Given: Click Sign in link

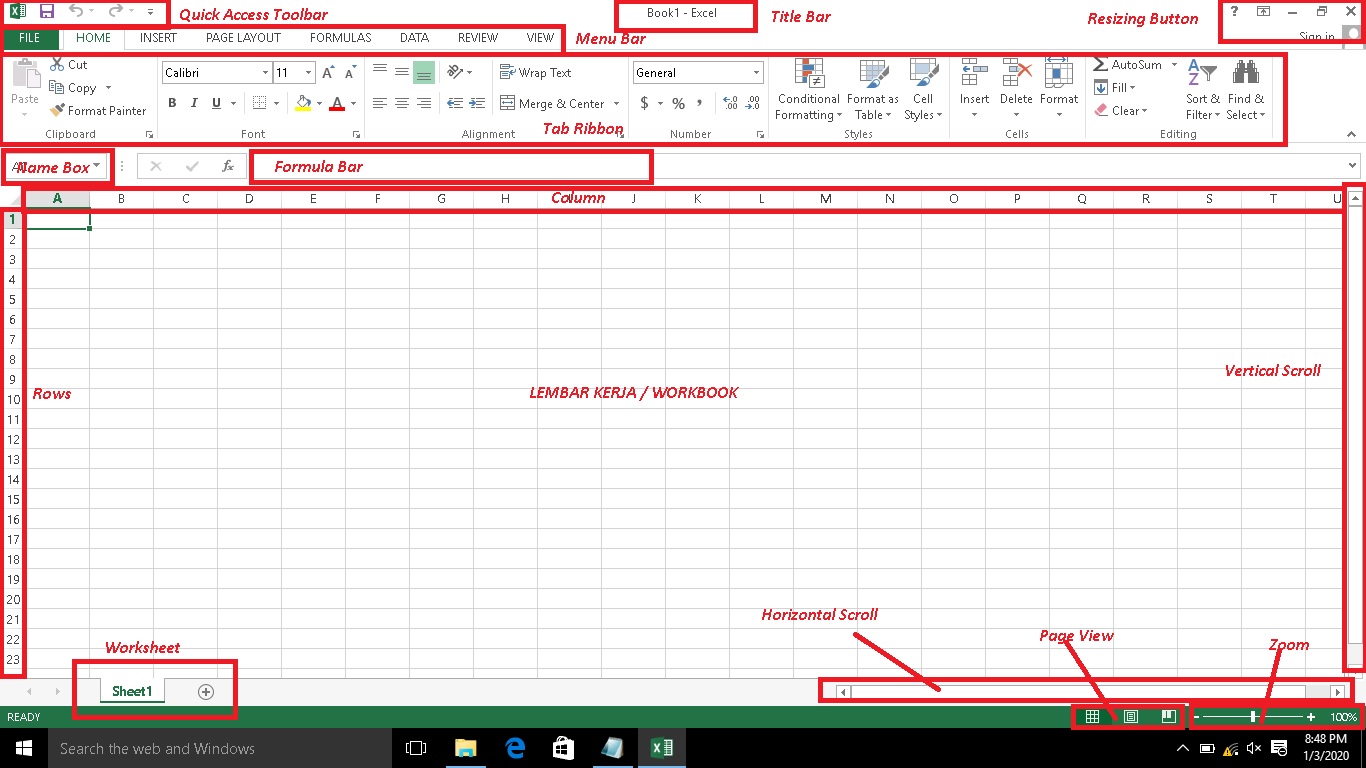Looking at the screenshot, I should [x=1317, y=37].
